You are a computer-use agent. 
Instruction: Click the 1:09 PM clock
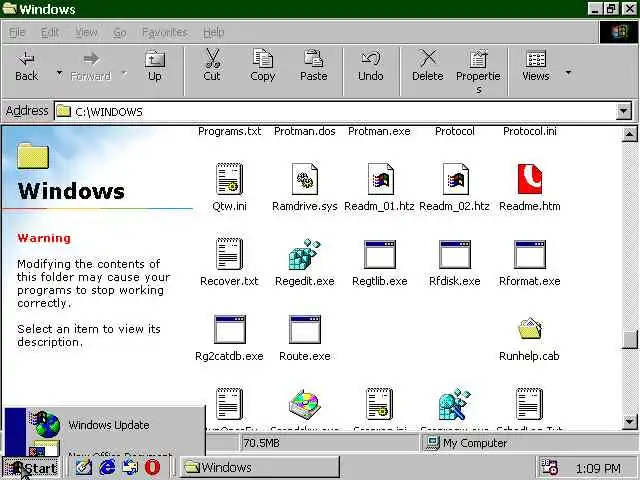click(x=598, y=468)
